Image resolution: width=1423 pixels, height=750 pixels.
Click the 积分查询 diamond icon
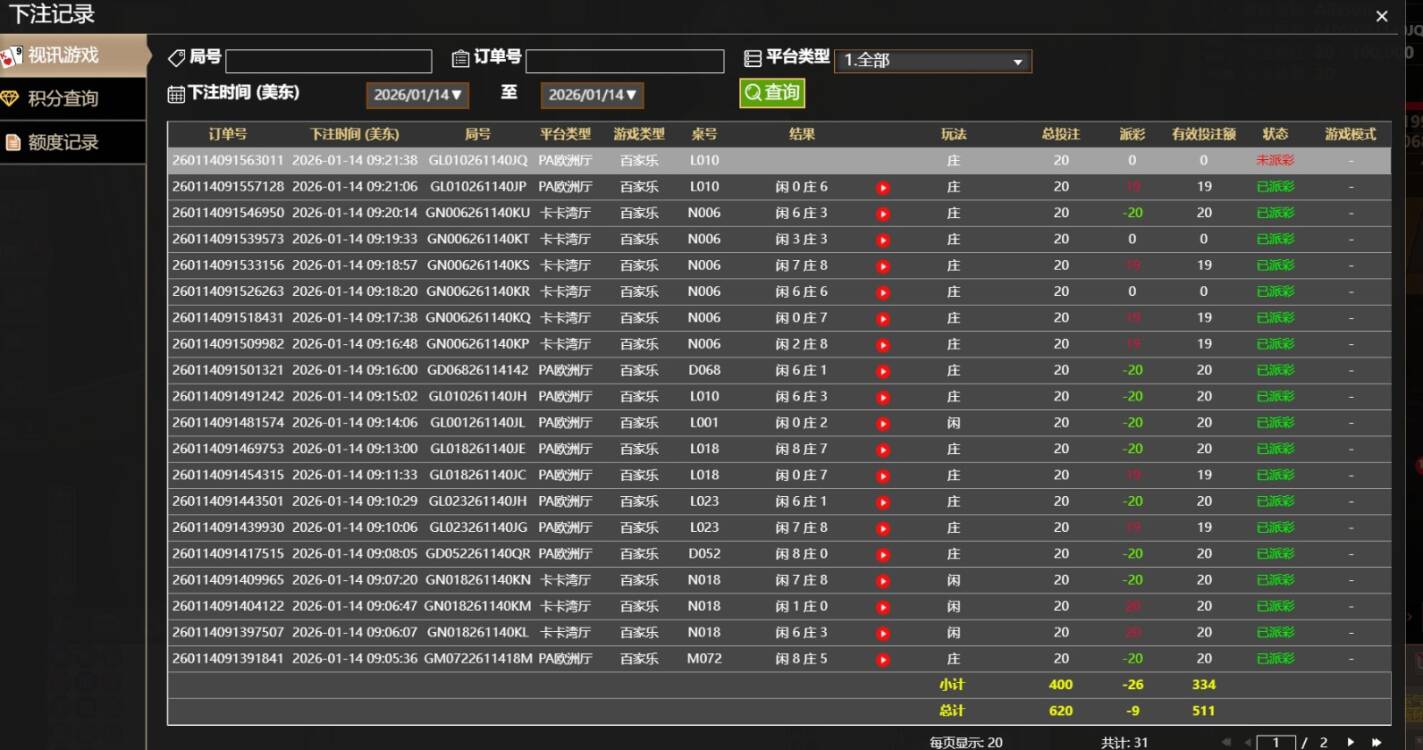click(11, 99)
